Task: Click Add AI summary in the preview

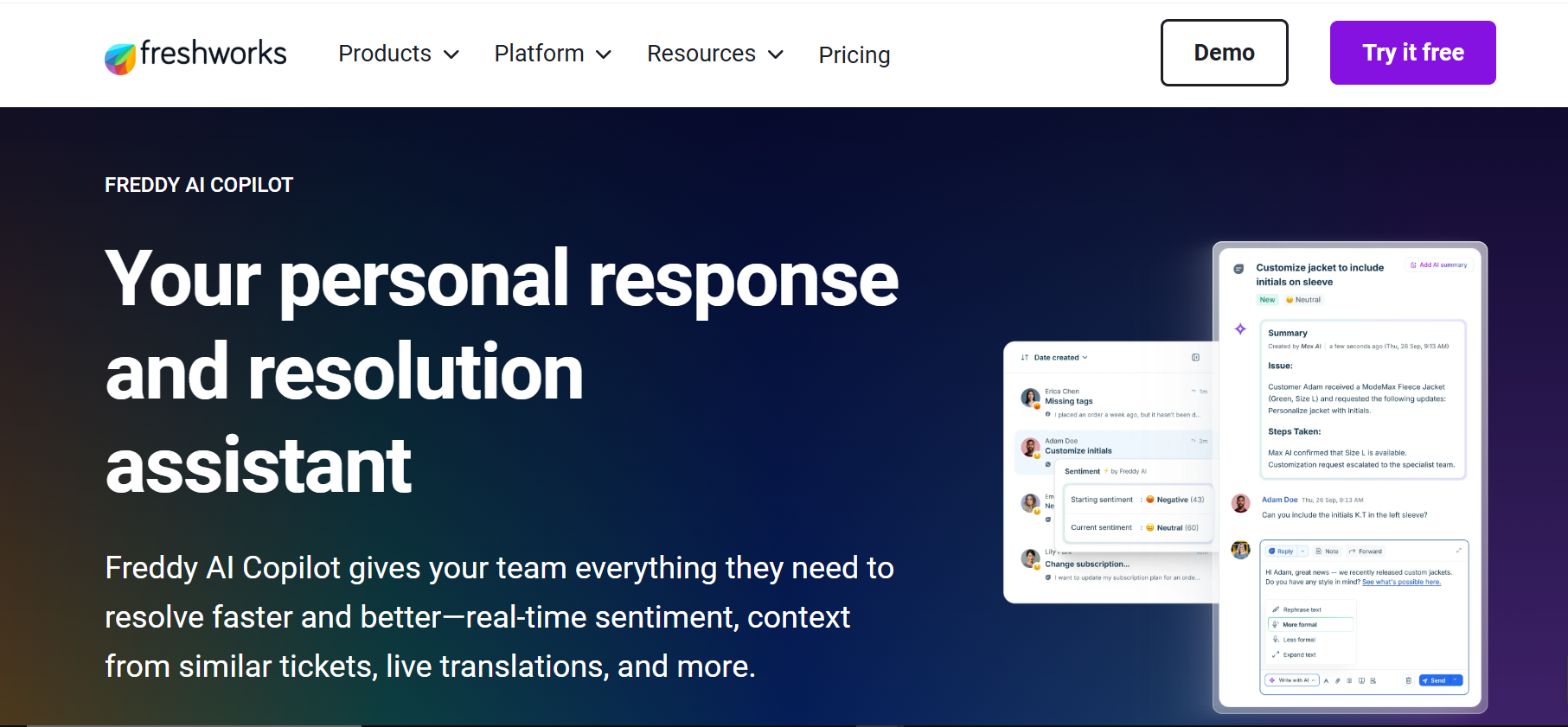Action: point(1438,265)
